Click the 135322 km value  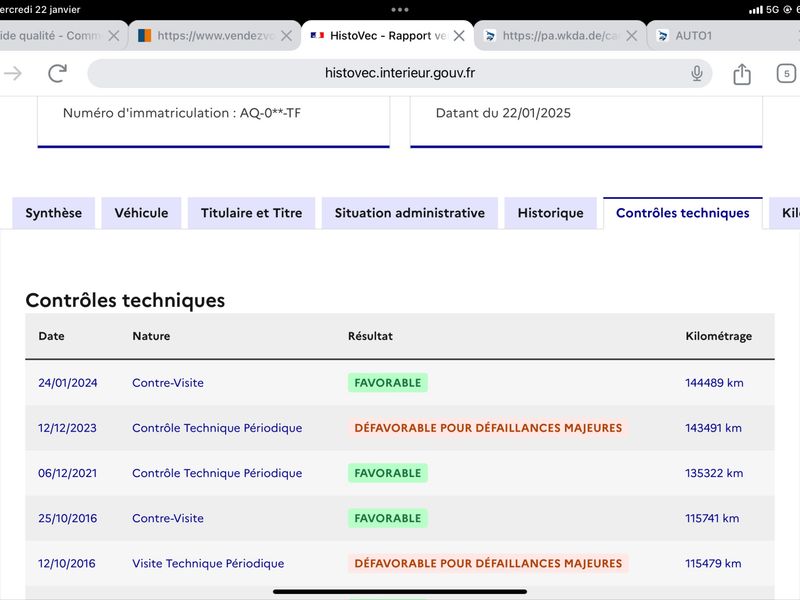pos(714,473)
